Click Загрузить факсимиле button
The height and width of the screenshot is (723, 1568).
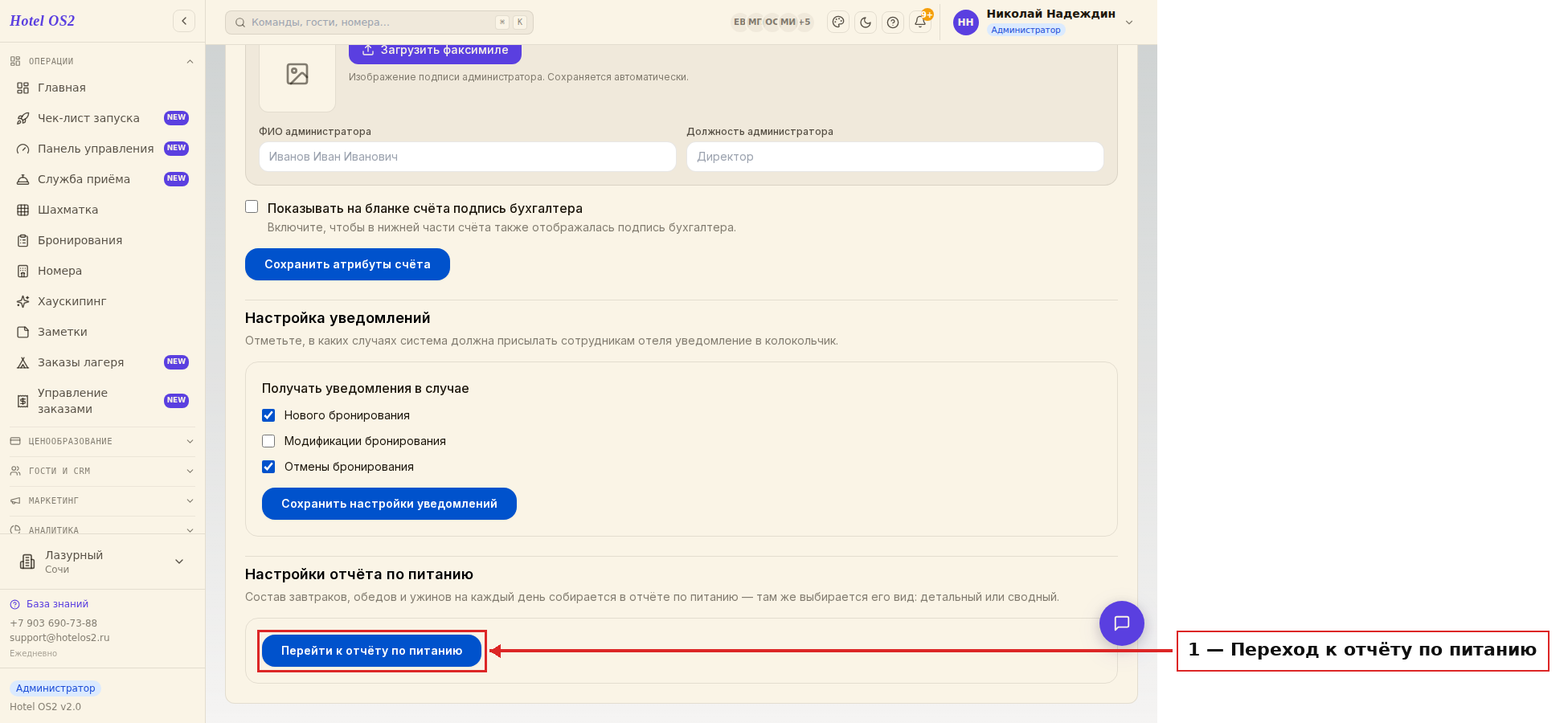point(435,51)
